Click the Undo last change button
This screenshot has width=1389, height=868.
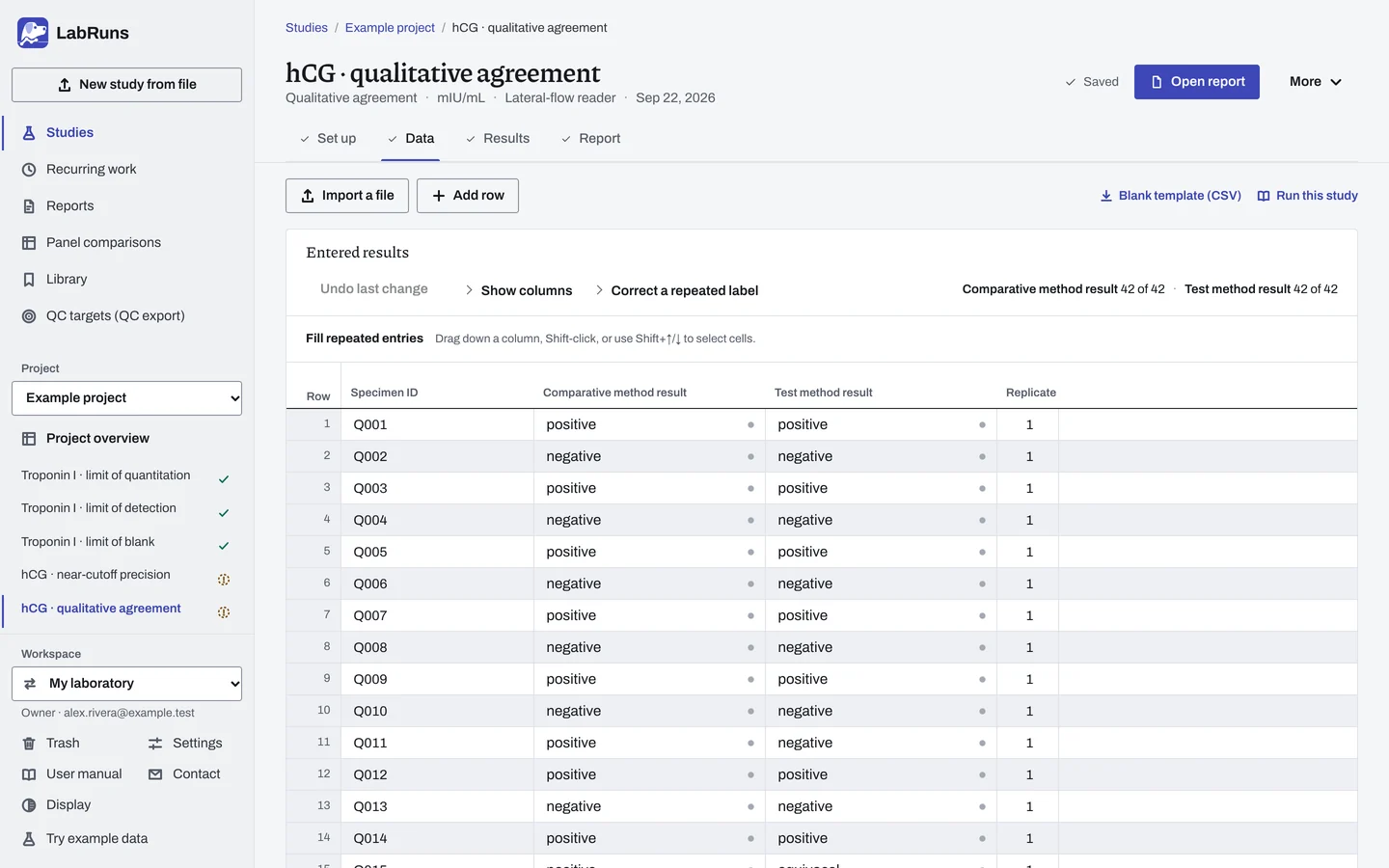(x=374, y=289)
